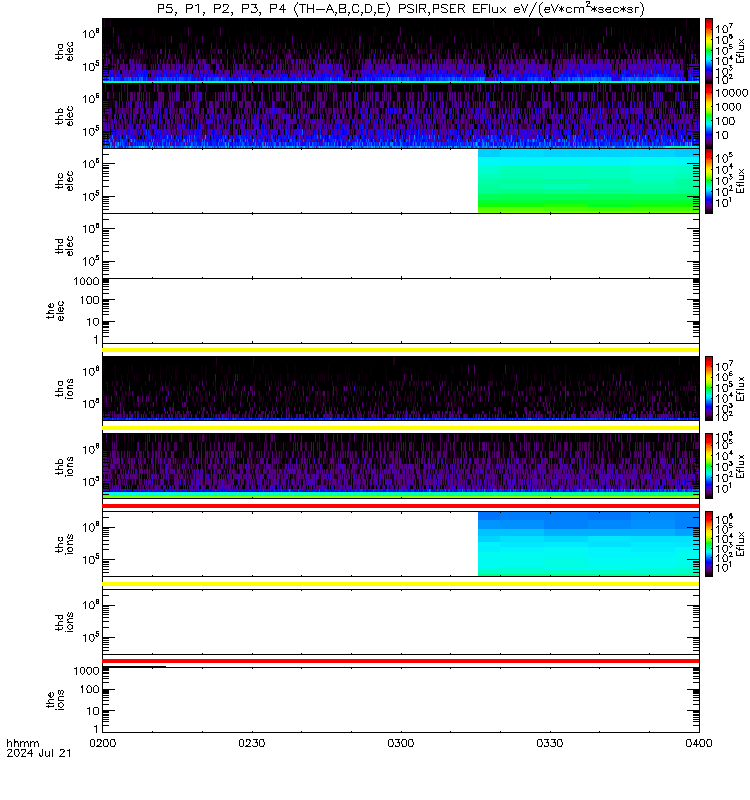Click the 'thd ions' panel label

point(64,622)
